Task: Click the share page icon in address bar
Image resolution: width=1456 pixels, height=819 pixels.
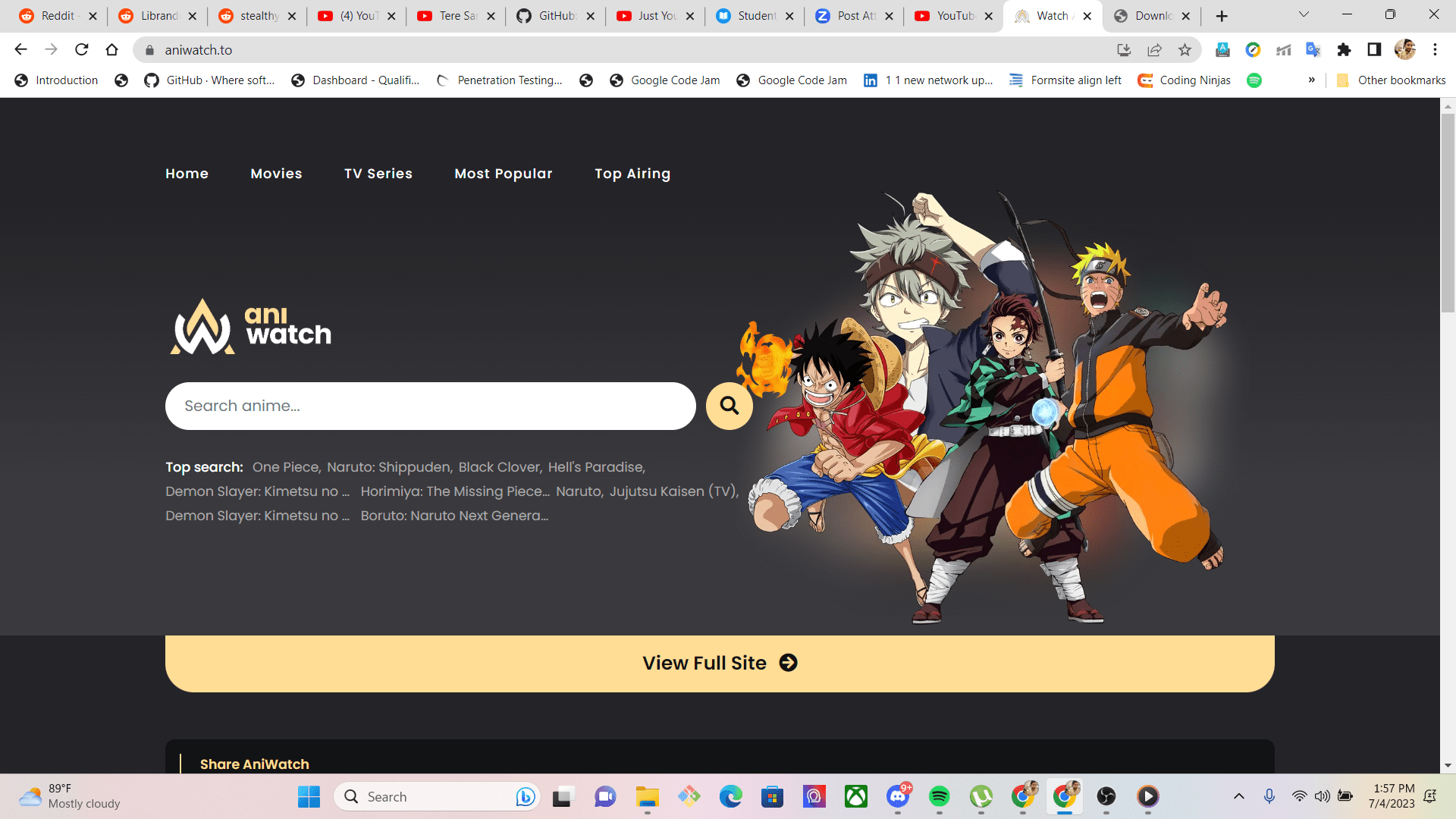Action: [x=1154, y=50]
